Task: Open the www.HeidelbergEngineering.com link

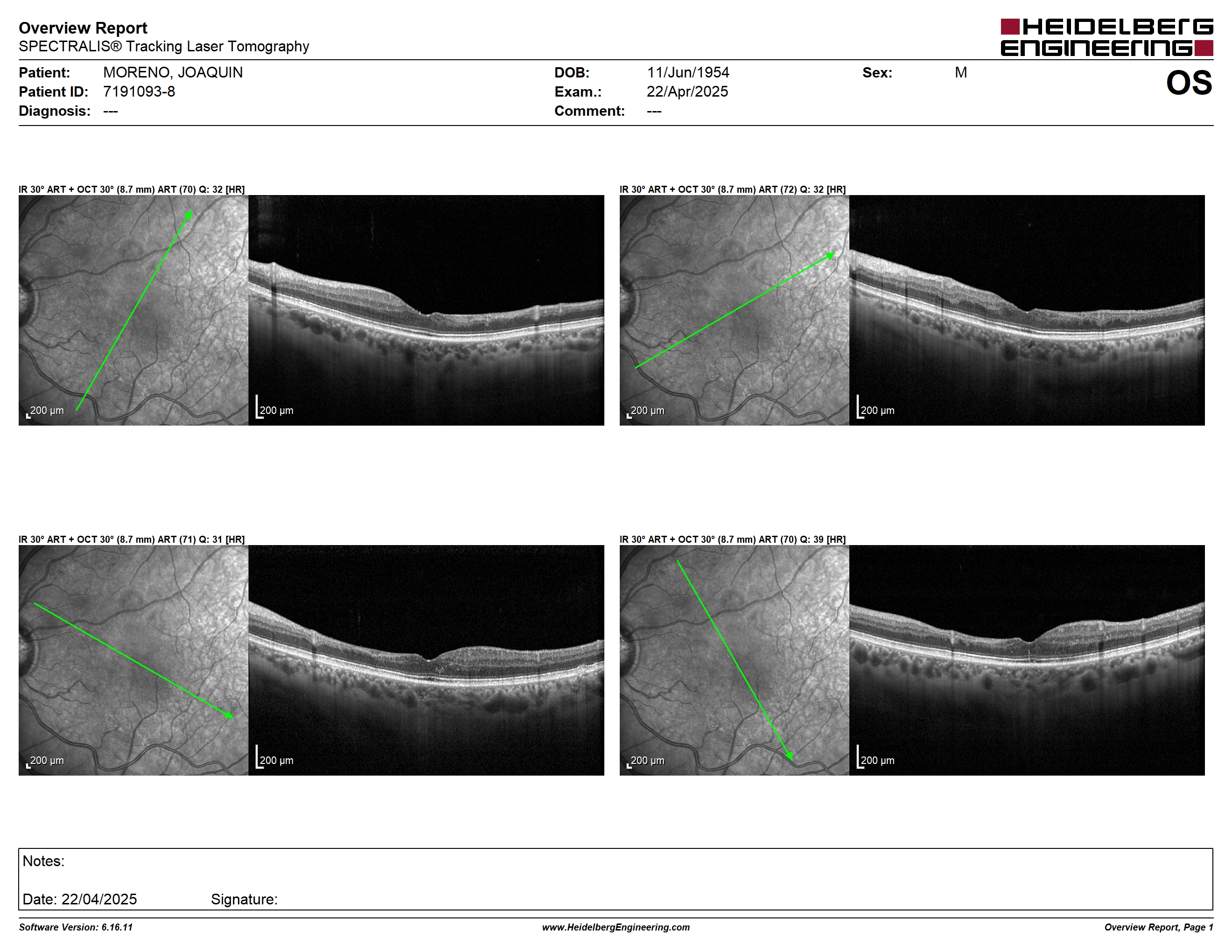Action: [616, 927]
